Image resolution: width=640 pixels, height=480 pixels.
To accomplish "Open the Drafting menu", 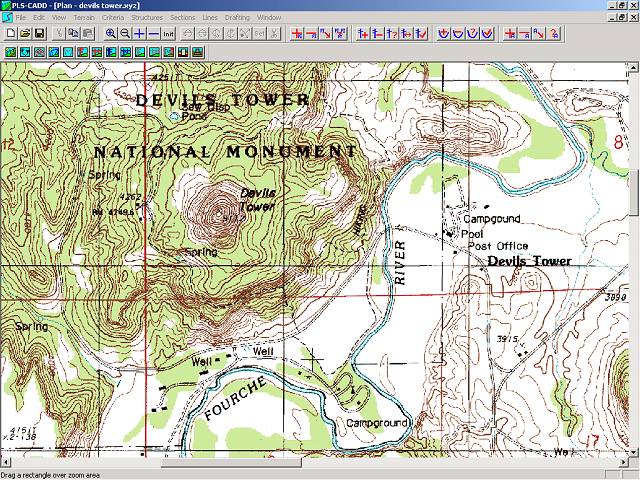I will (237, 18).
